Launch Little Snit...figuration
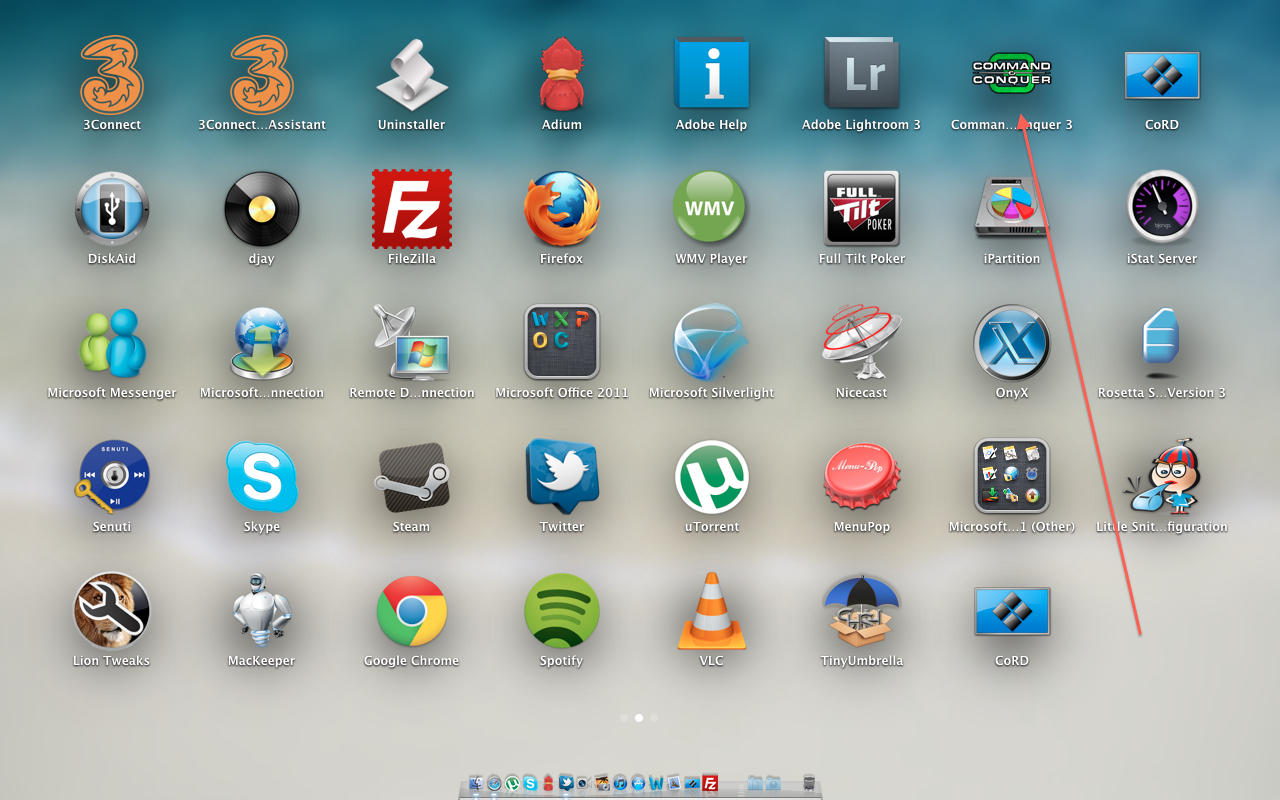The width and height of the screenshot is (1280, 800). pos(1161,476)
